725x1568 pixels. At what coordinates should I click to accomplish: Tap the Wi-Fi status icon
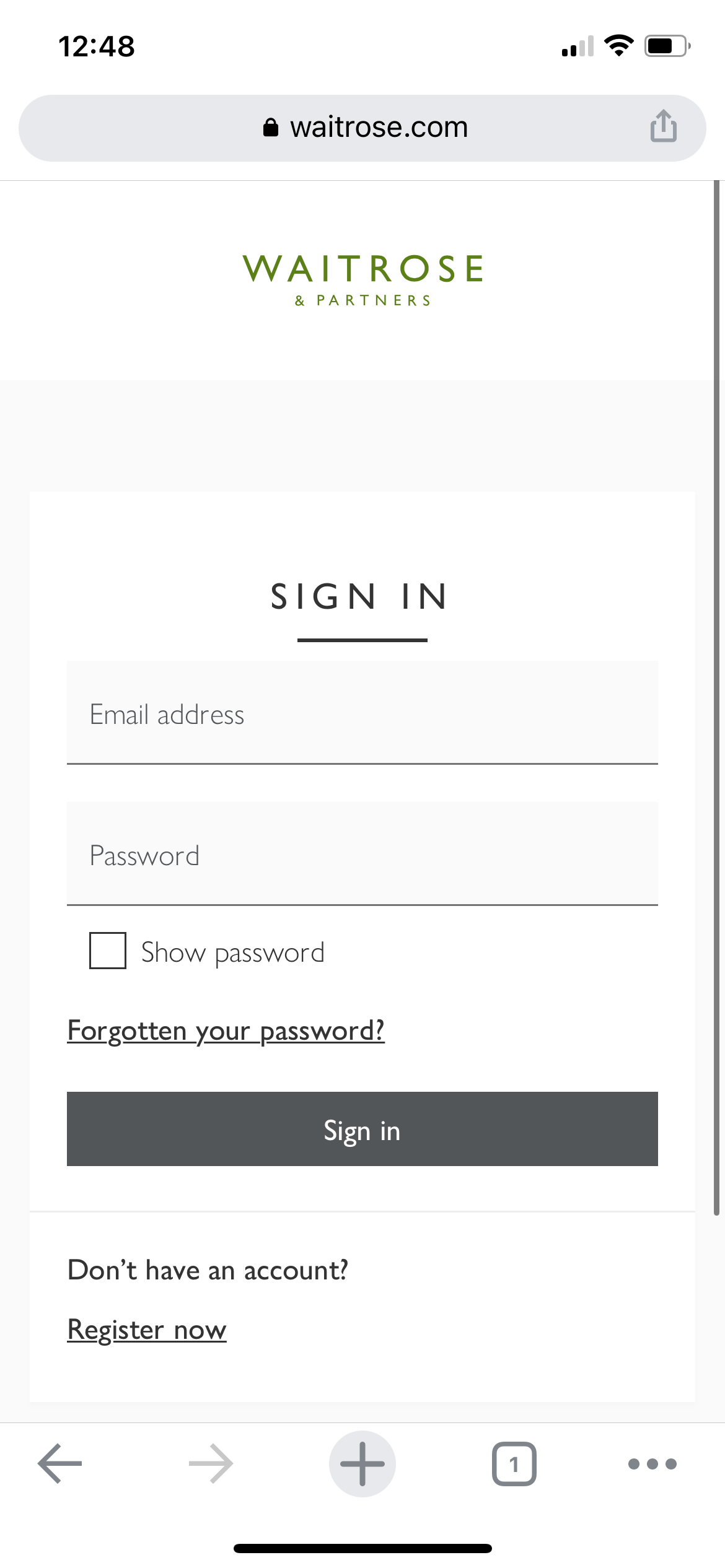click(618, 46)
